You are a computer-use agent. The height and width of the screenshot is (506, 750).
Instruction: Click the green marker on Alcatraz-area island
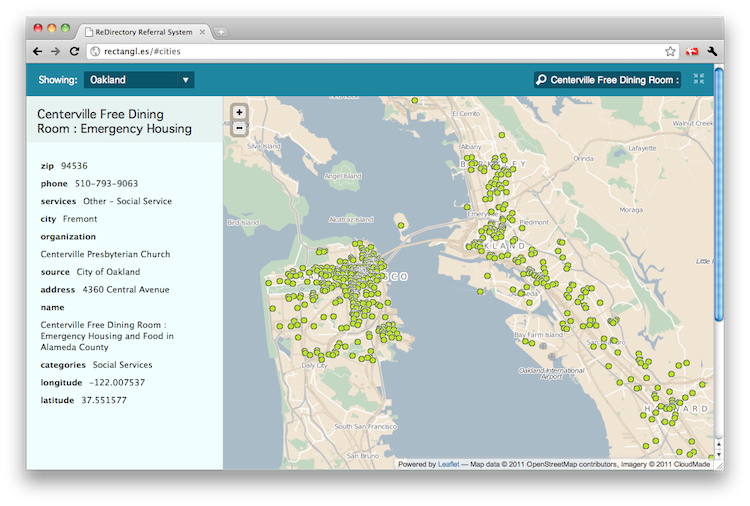(x=401, y=225)
